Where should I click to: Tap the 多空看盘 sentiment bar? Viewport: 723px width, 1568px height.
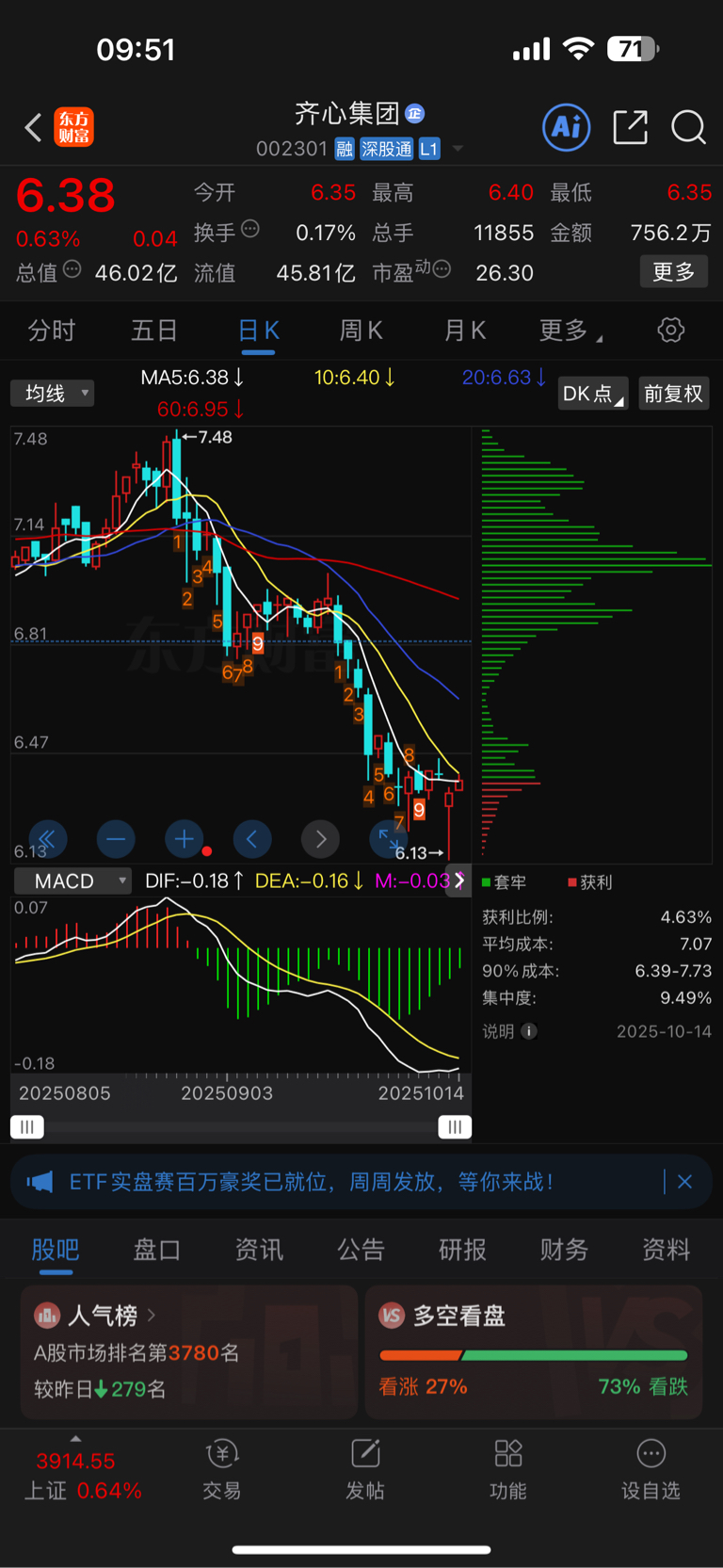tap(533, 1355)
